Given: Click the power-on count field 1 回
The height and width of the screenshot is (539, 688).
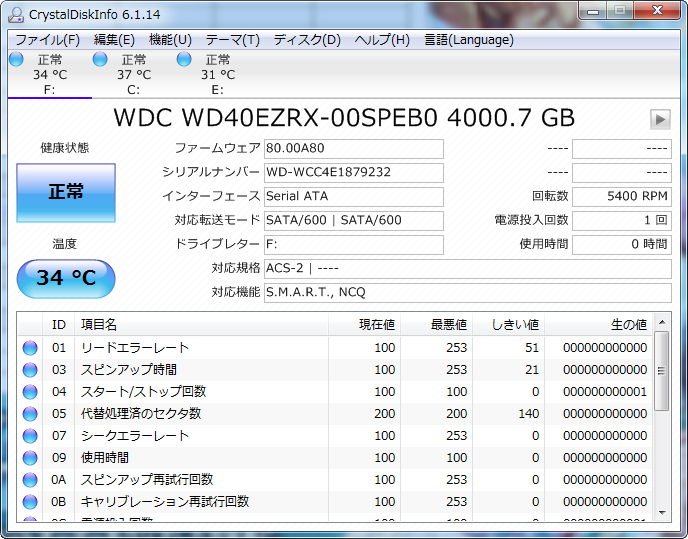Looking at the screenshot, I should tap(622, 221).
